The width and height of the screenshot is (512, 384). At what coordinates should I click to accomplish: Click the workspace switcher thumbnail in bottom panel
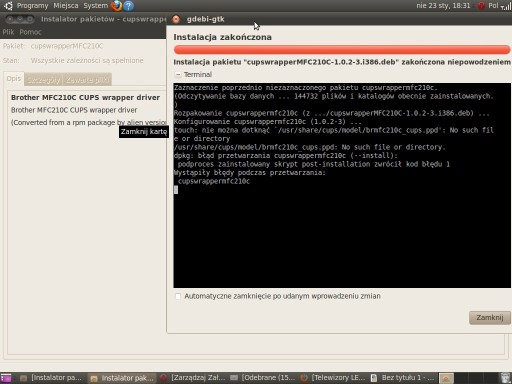tap(446, 378)
